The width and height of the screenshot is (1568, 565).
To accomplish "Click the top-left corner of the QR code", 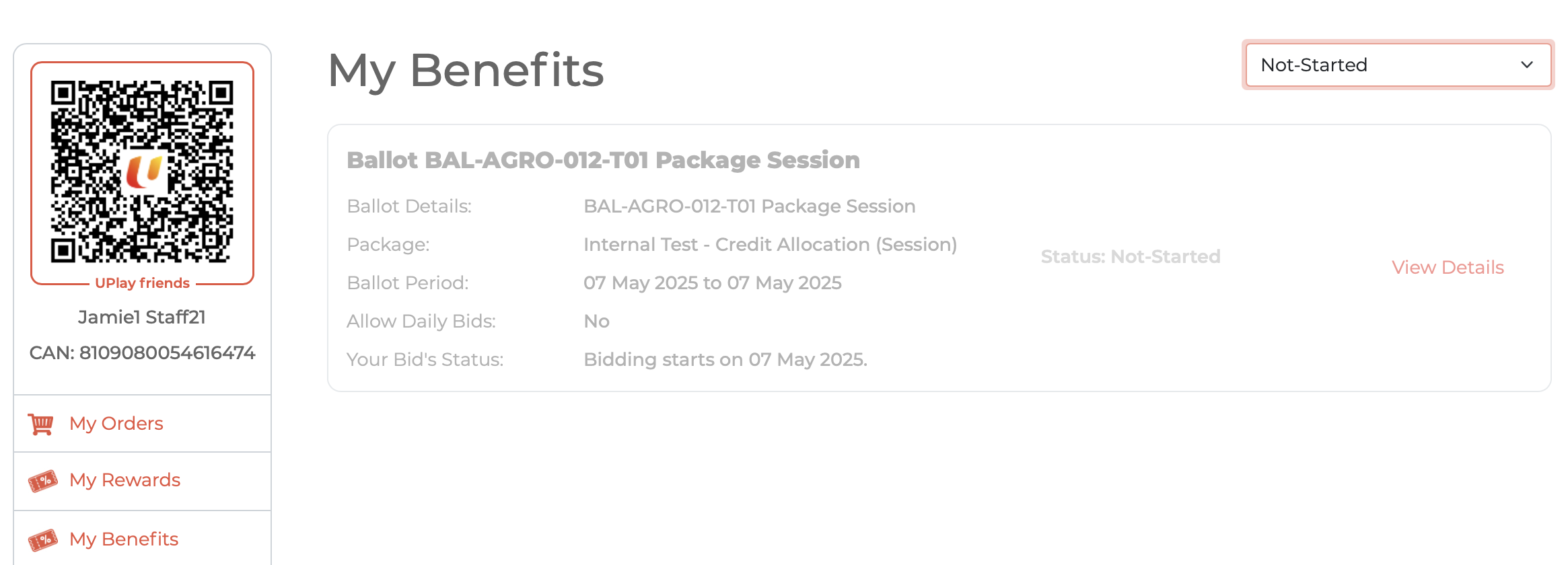I will tap(63, 93).
